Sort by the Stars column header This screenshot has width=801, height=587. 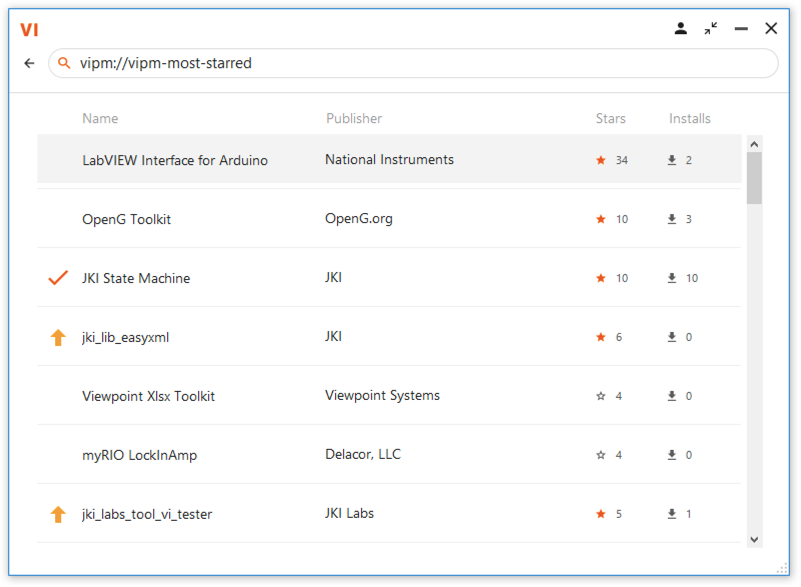click(x=610, y=119)
